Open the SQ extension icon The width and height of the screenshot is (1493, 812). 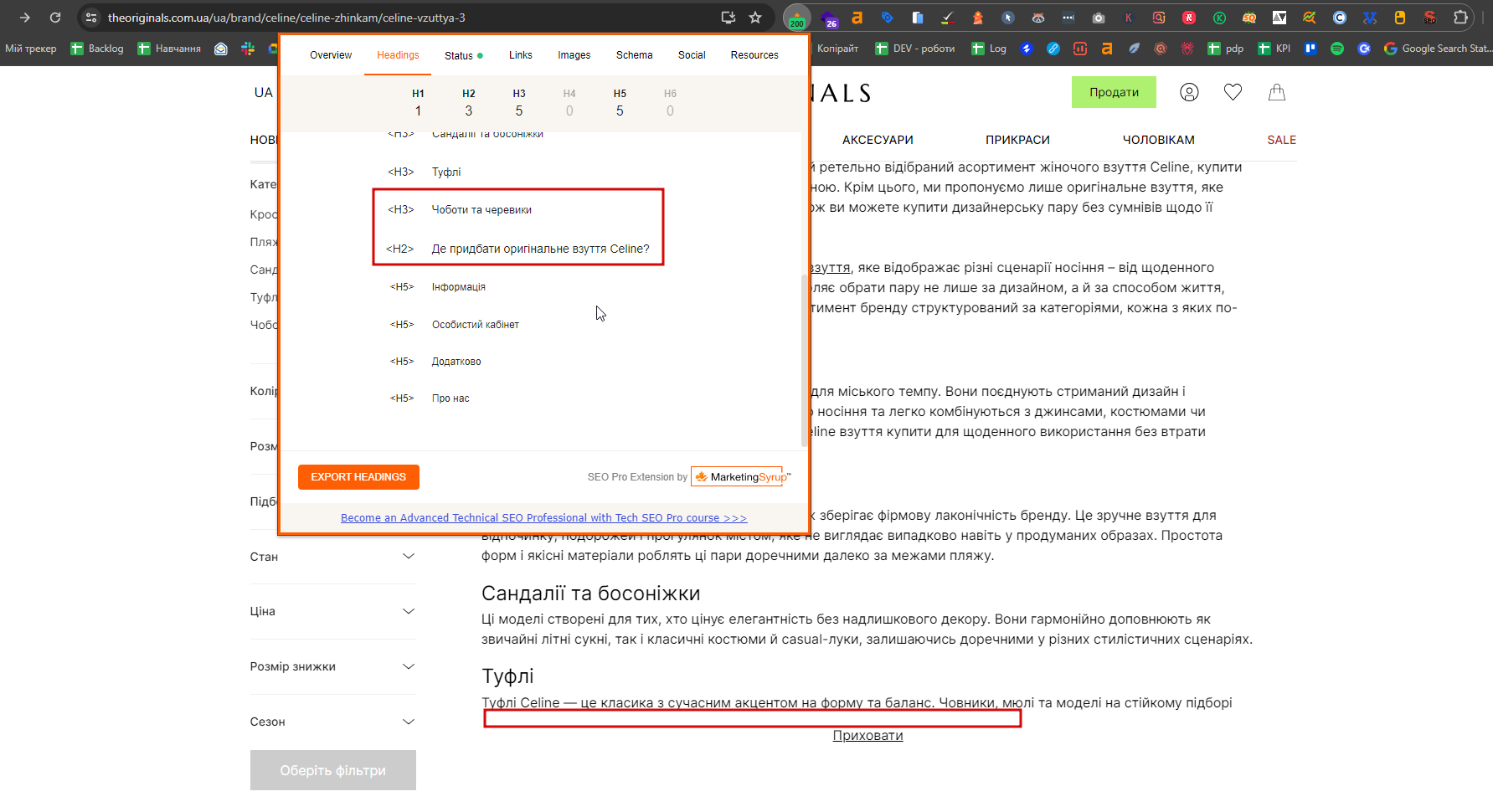click(1249, 18)
